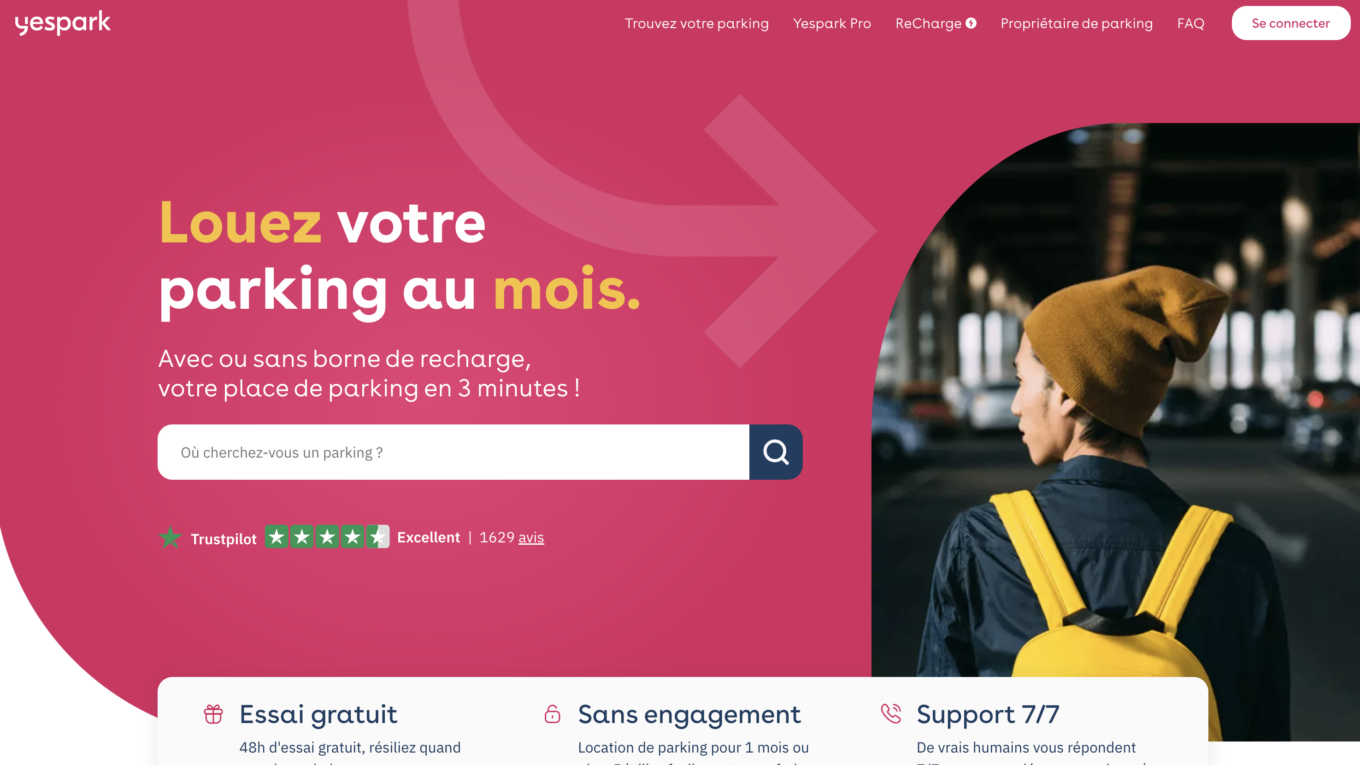Screen dimensions: 1360x765
Task: Click the yespark logo
Action: [62, 23]
